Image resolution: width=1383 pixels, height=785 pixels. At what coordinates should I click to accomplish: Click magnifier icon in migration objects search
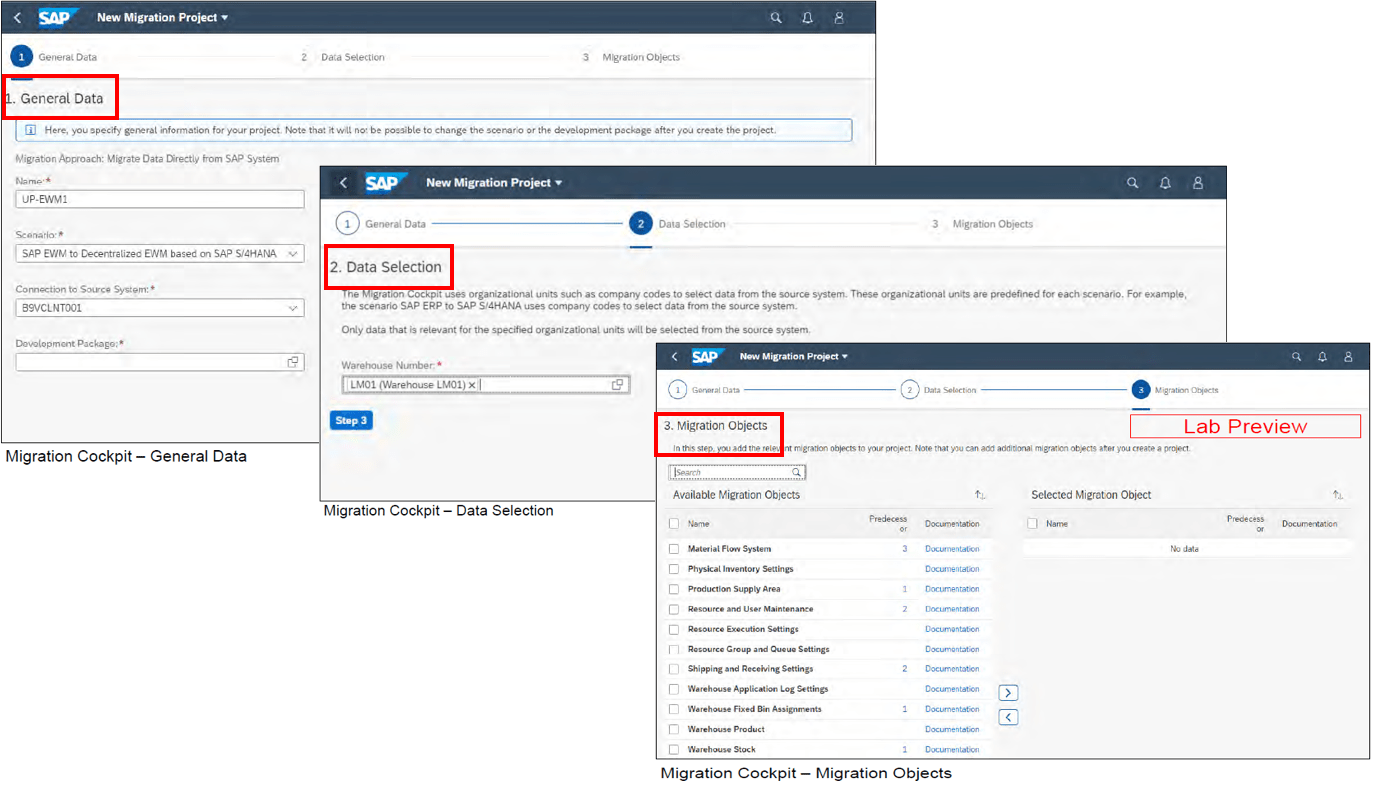point(797,472)
